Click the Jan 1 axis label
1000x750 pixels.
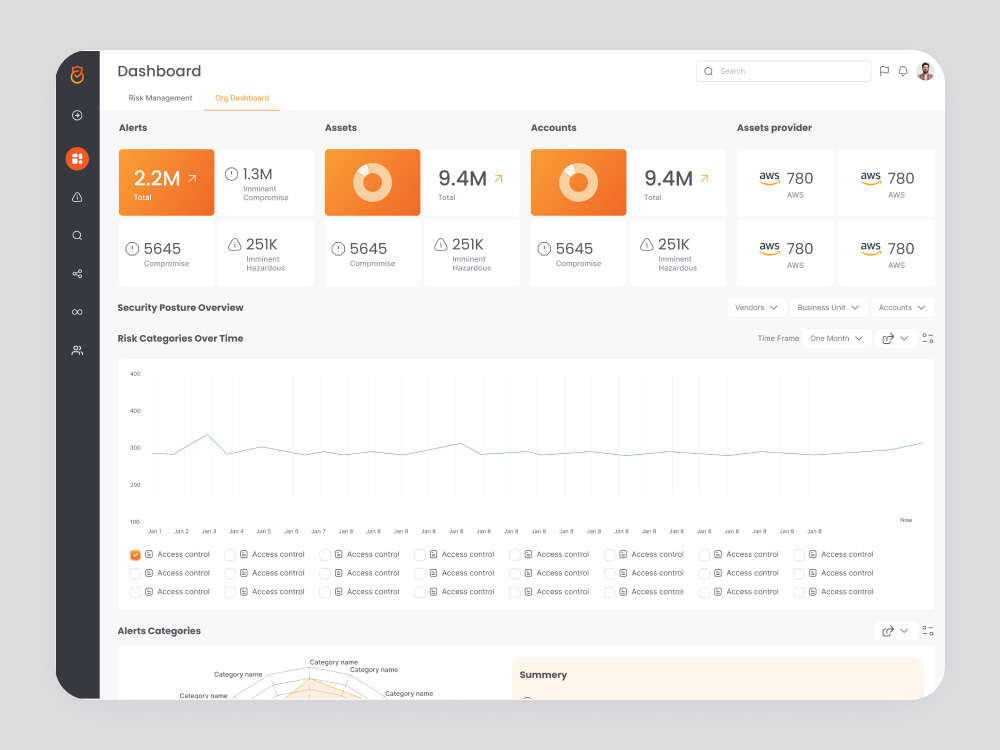tap(155, 531)
